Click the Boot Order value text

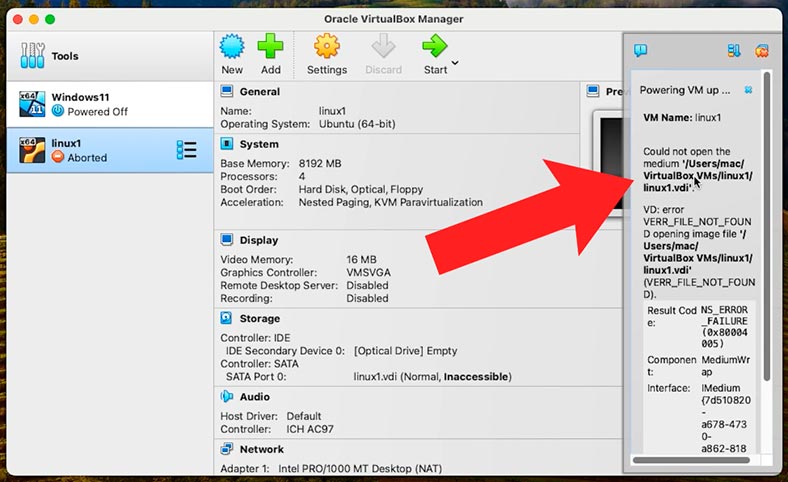click(x=361, y=189)
